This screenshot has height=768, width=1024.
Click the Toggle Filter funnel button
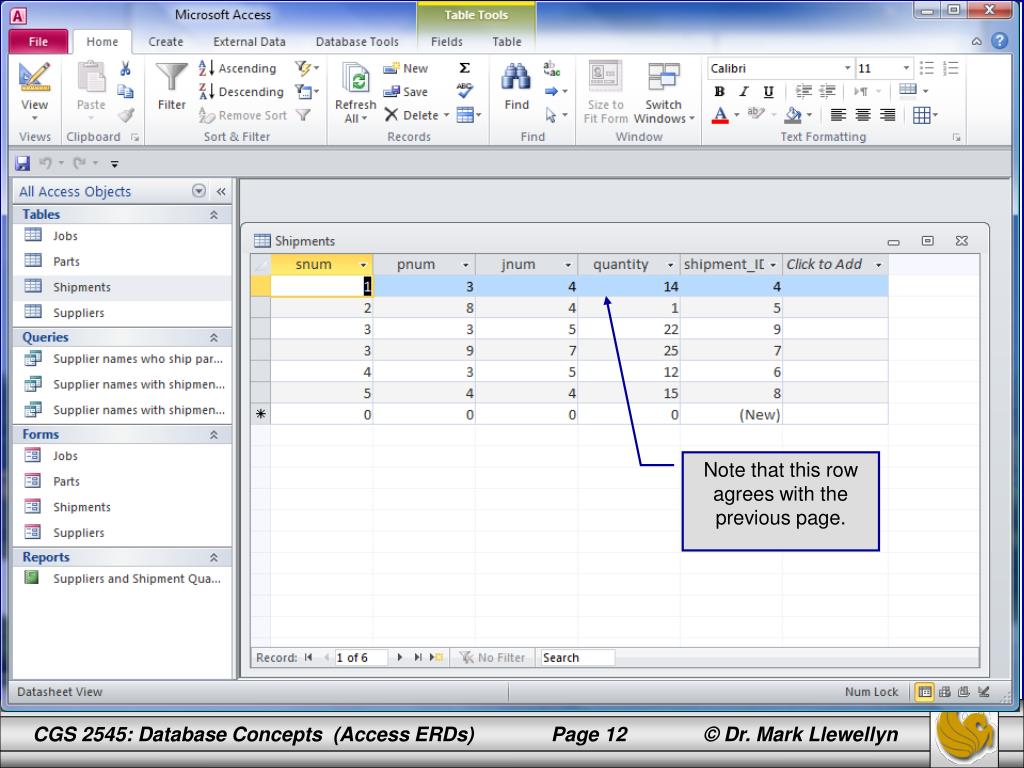[x=302, y=115]
